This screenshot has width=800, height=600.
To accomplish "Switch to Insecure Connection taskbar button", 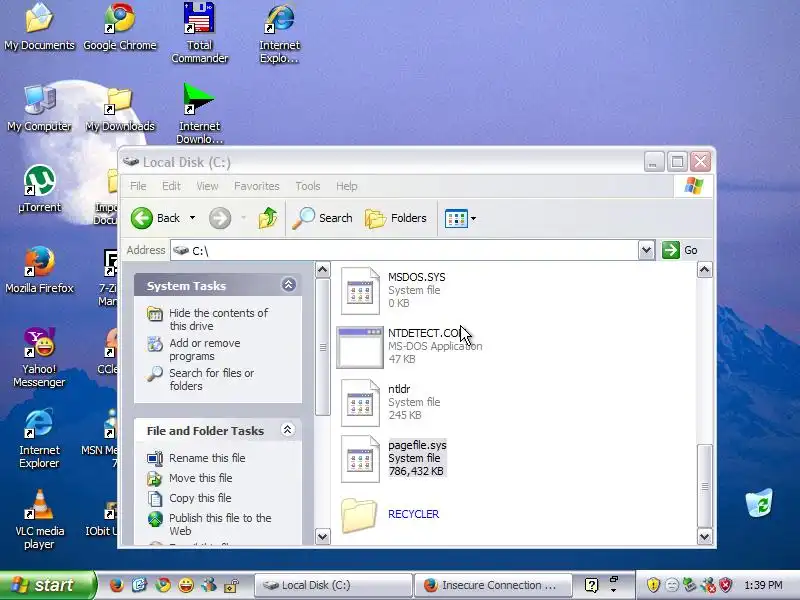I will (493, 585).
